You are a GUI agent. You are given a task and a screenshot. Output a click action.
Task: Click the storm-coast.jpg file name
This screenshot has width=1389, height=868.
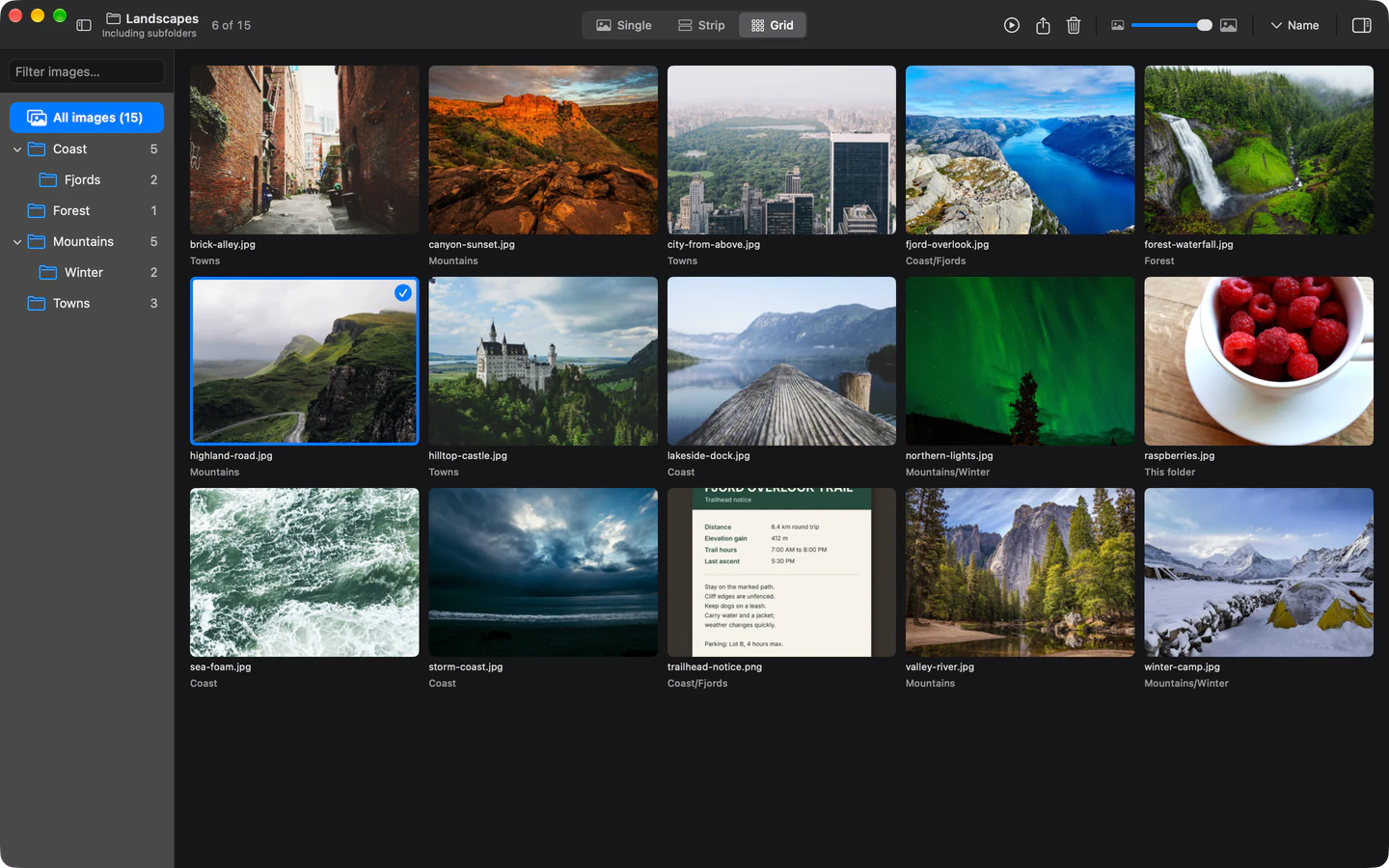(x=466, y=667)
